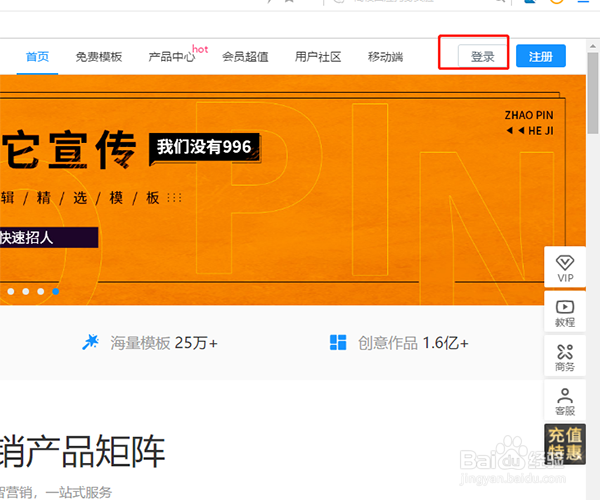Open the 充值特惠 promotion badge
Viewport: 600px width, 500px height.
(565, 444)
